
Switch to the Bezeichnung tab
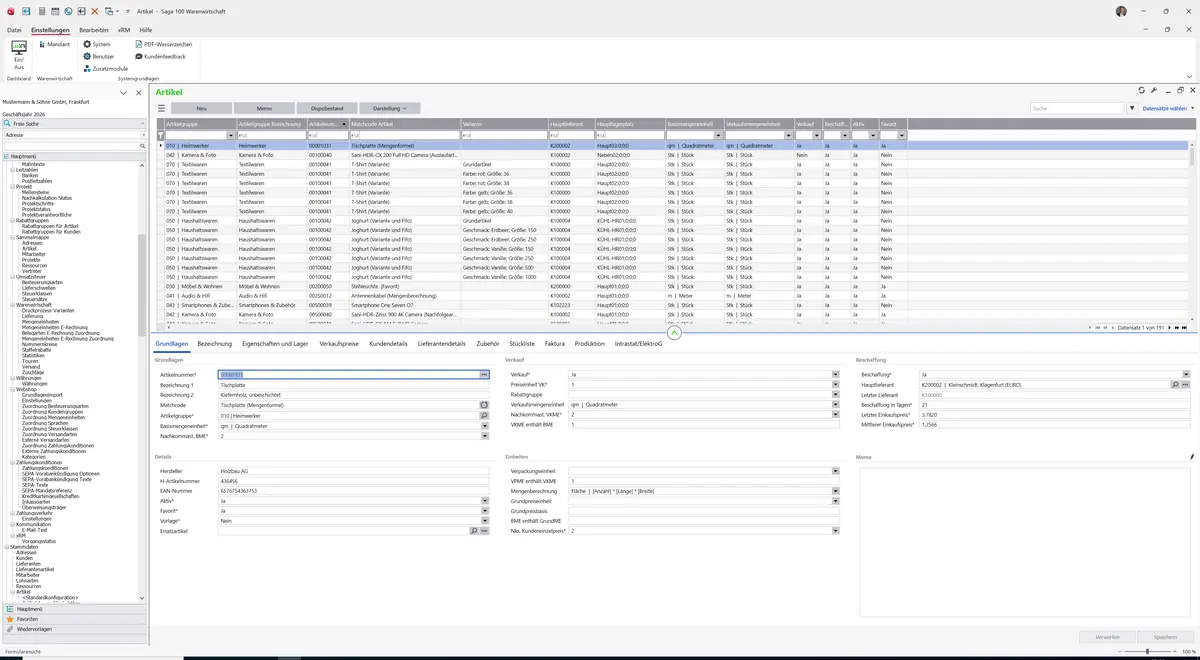214,343
